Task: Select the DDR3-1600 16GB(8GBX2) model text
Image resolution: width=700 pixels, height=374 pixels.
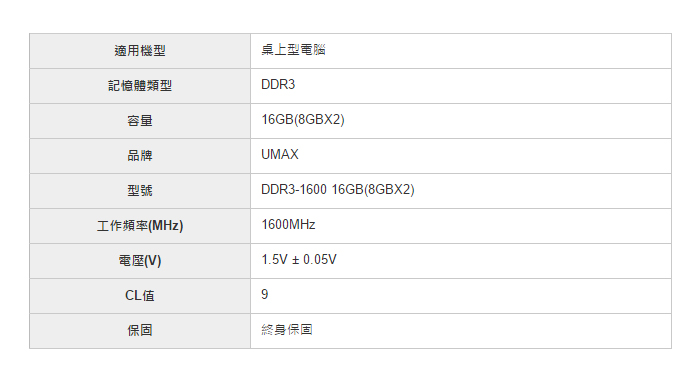Action: [x=338, y=190]
